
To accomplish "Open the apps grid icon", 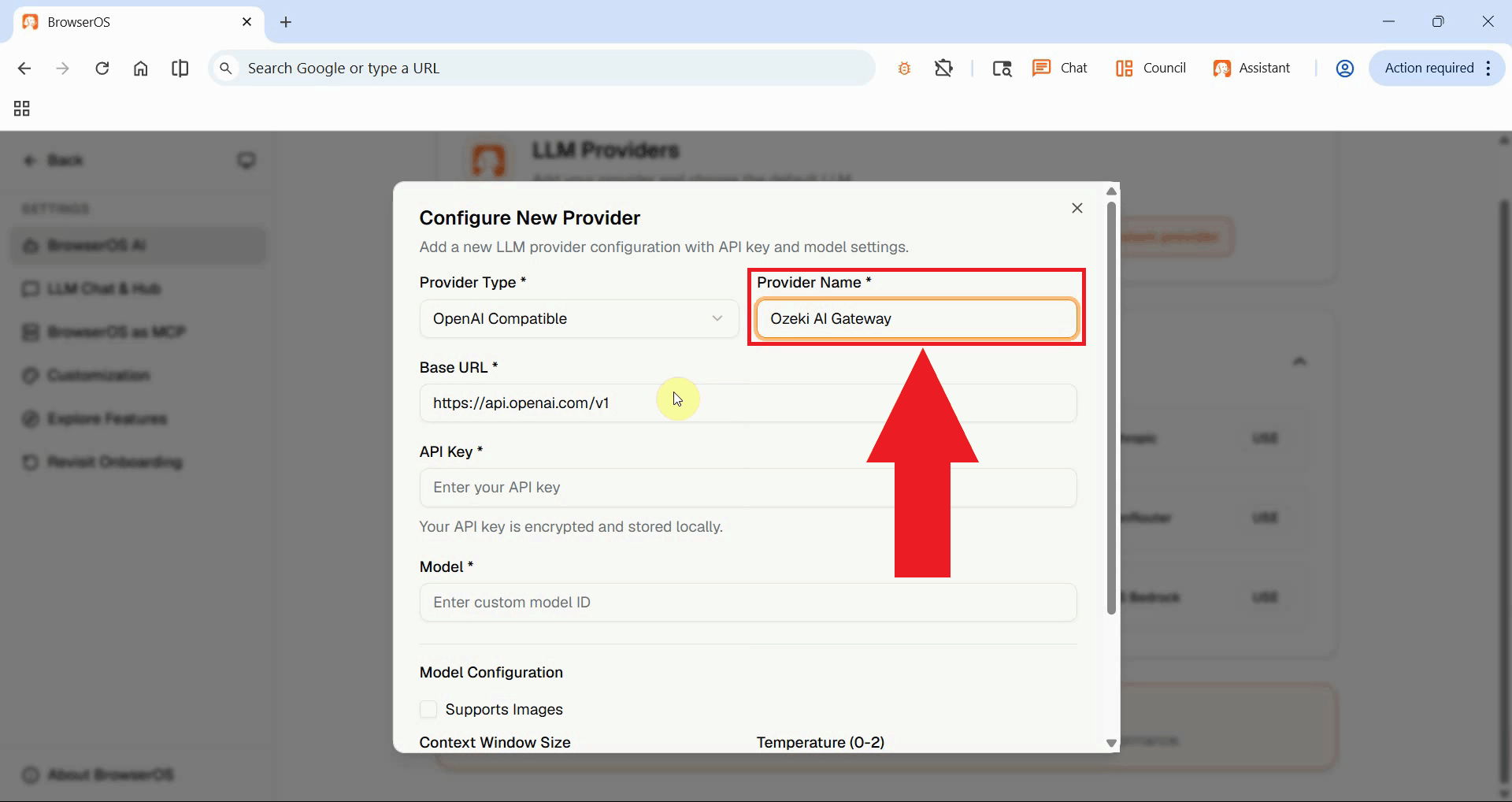I will point(22,109).
